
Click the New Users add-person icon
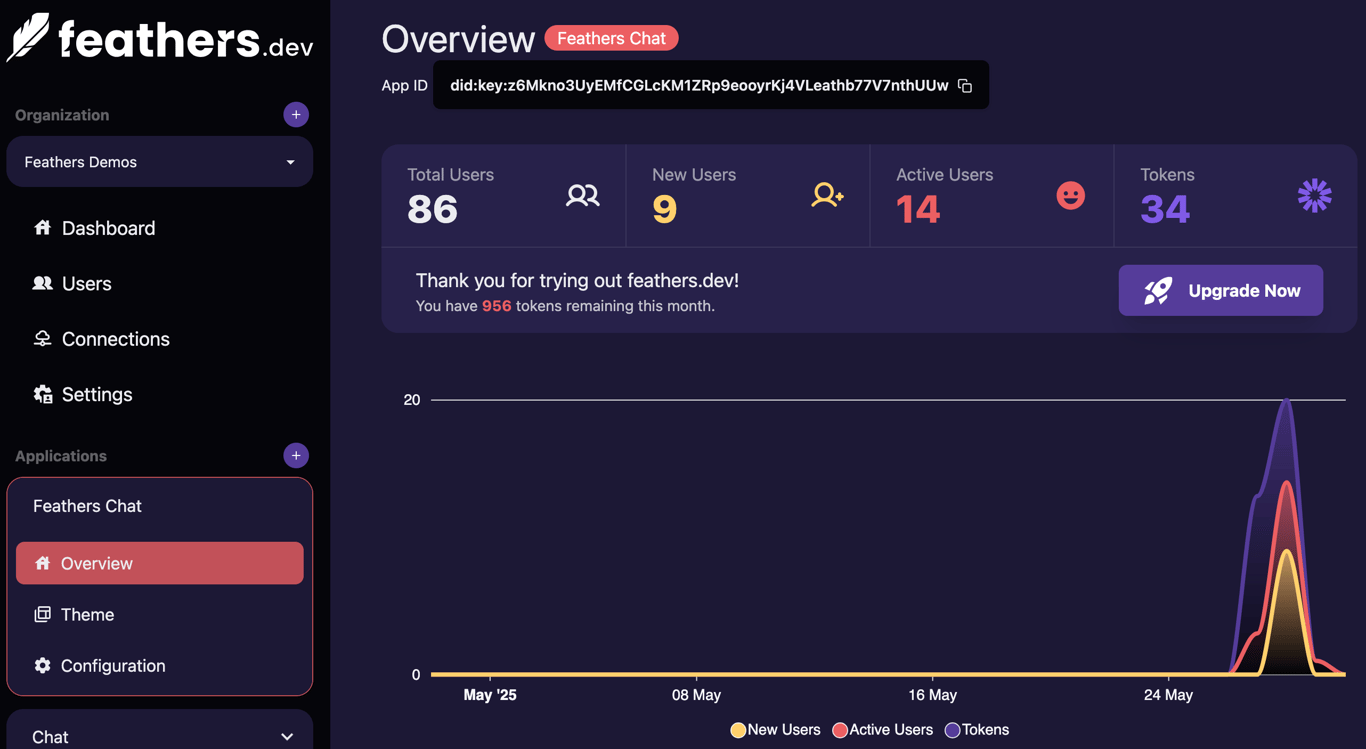pyautogui.click(x=827, y=195)
